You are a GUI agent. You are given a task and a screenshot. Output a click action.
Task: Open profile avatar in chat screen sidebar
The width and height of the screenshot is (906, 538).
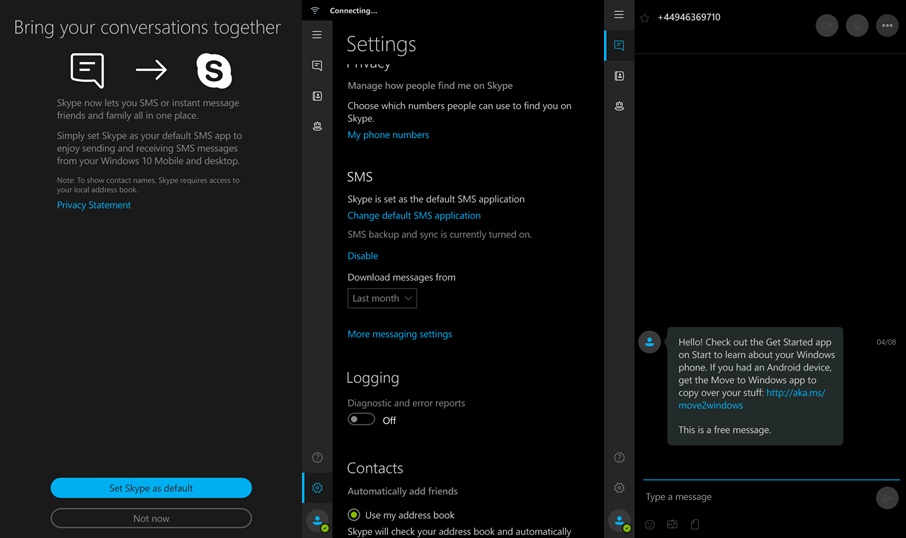pyautogui.click(x=619, y=521)
